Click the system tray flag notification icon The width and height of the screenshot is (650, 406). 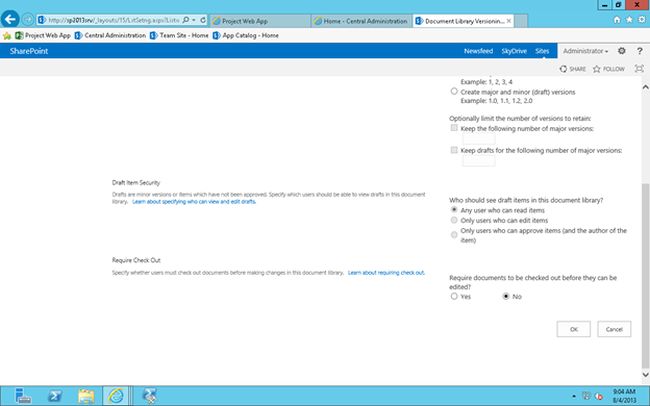(x=586, y=396)
